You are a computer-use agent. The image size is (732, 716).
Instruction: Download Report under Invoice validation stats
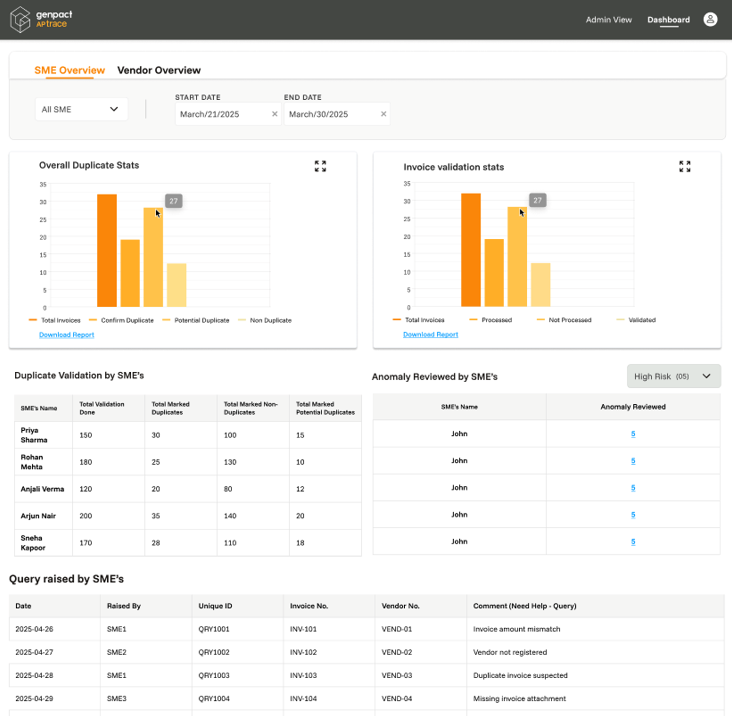[430, 334]
